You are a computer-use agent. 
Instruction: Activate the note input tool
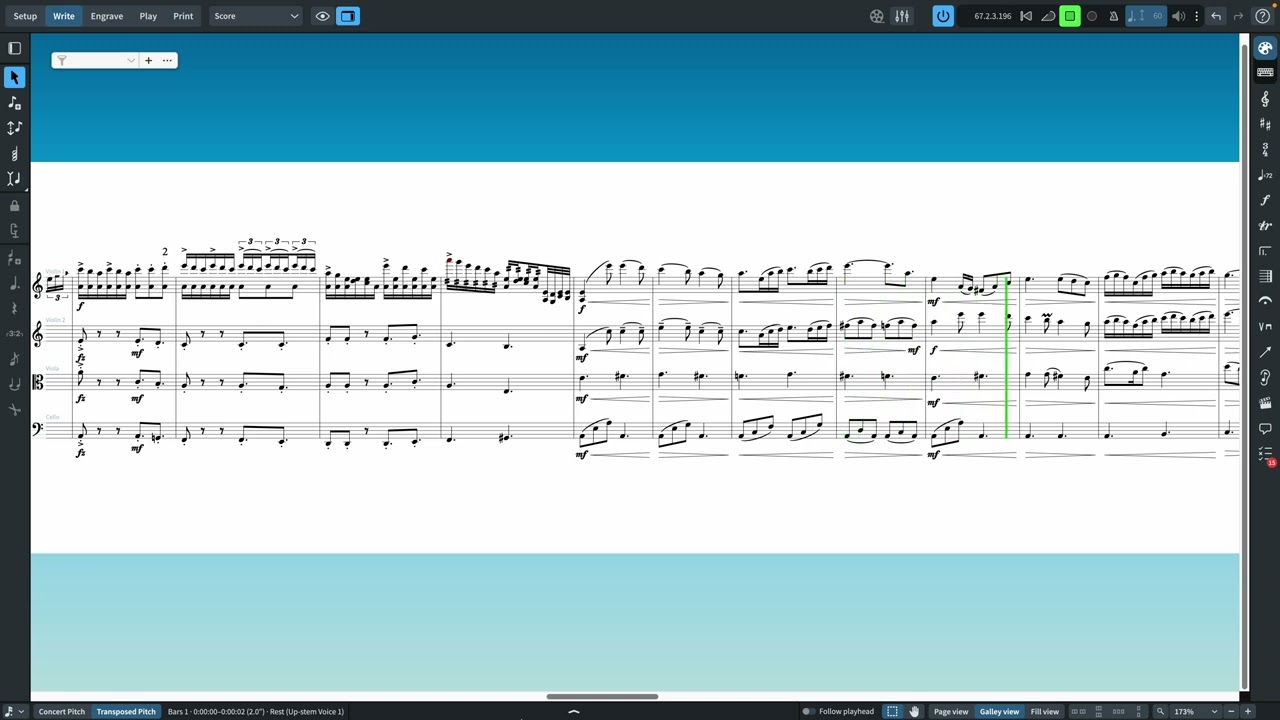click(14, 102)
